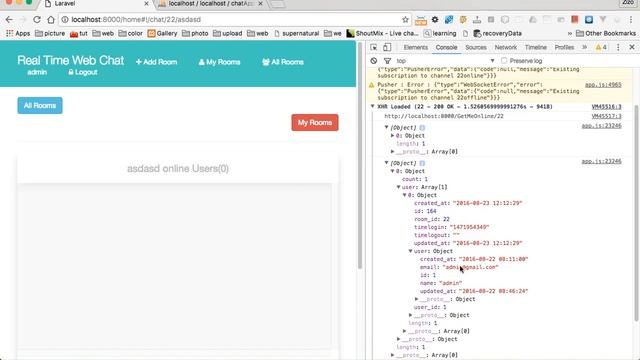Expand __proto__: Object below user_id

click(x=410, y=315)
